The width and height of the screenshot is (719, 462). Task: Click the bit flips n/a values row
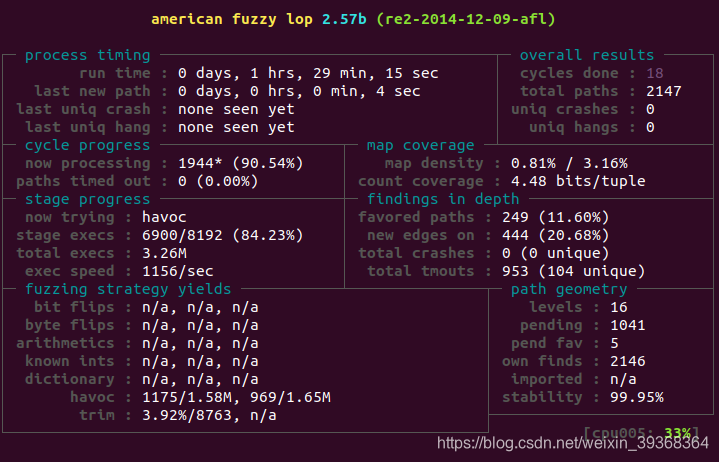click(200, 308)
